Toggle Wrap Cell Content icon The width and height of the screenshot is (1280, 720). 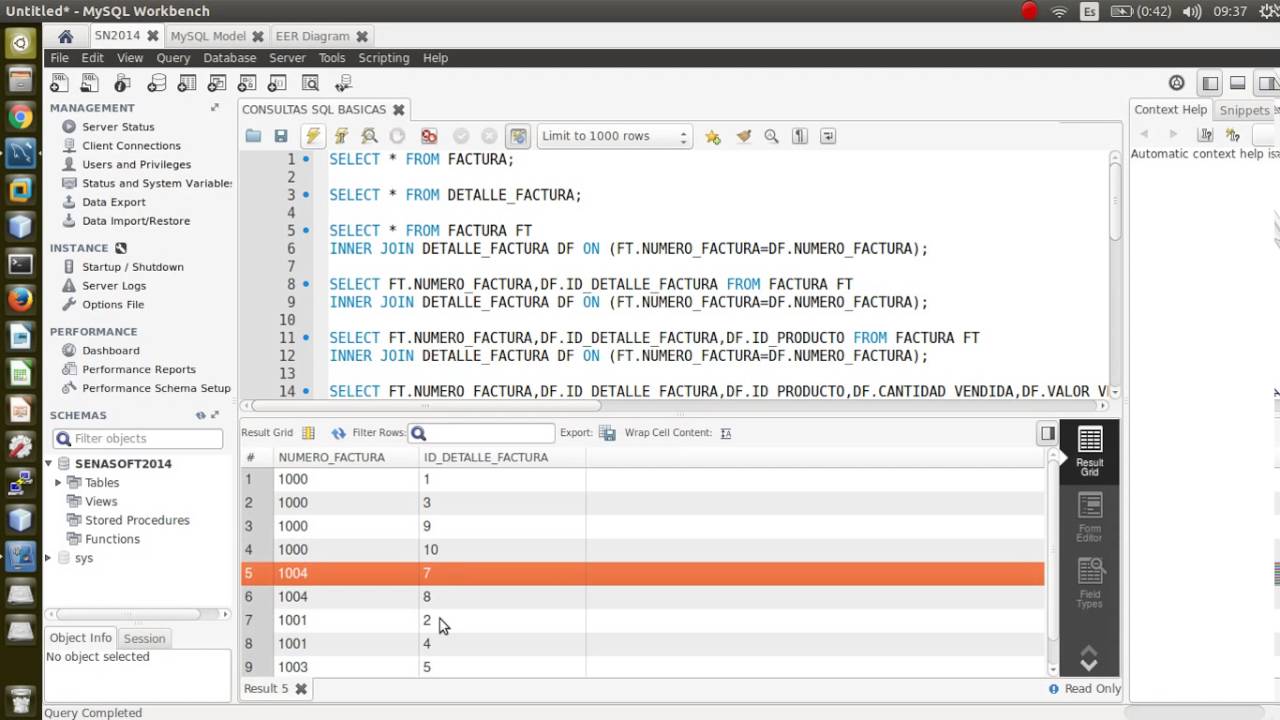click(x=726, y=433)
